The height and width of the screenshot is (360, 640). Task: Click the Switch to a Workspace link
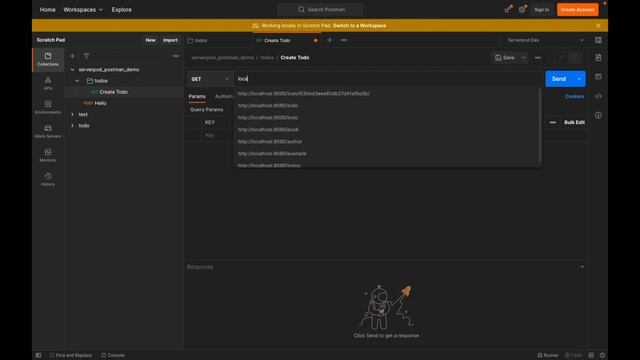click(359, 25)
